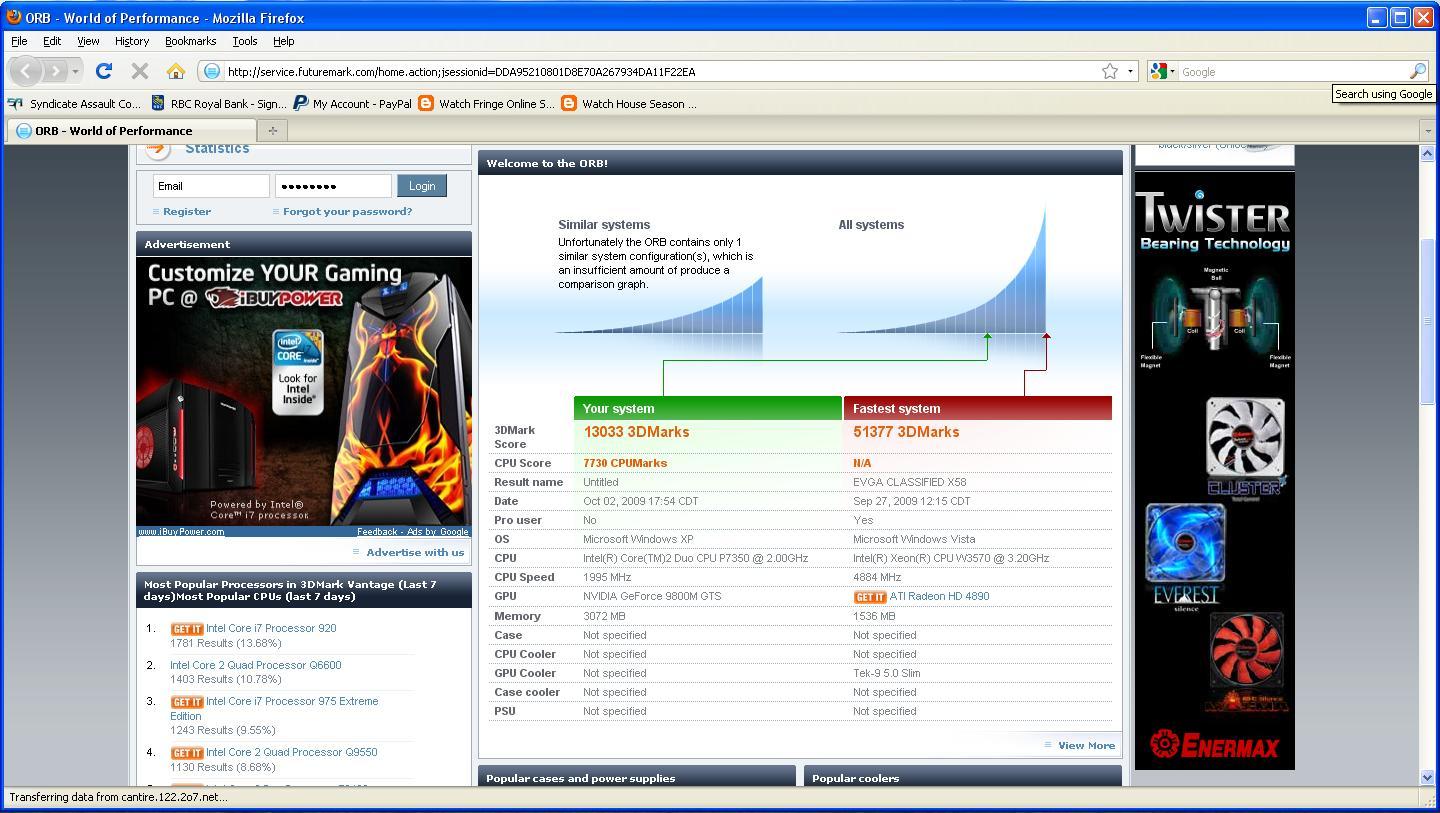Click scrollbar up arrow
This screenshot has height=813, width=1440.
[1427, 153]
